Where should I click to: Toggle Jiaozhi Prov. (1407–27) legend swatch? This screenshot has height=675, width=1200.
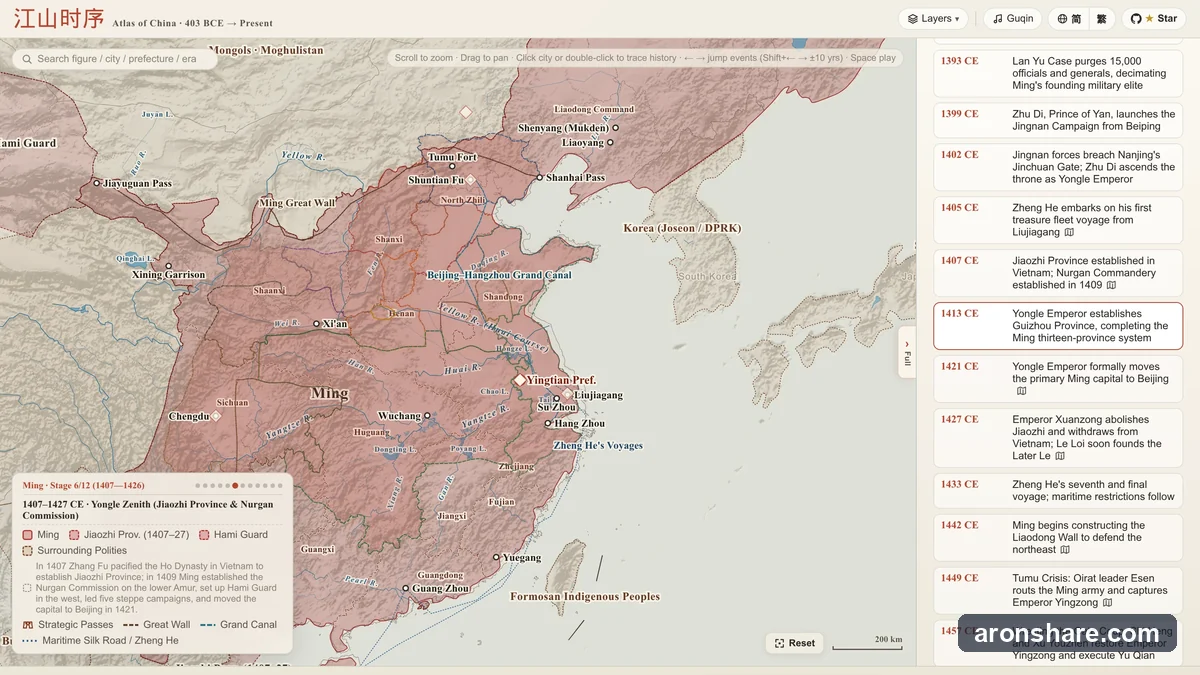pyautogui.click(x=74, y=535)
